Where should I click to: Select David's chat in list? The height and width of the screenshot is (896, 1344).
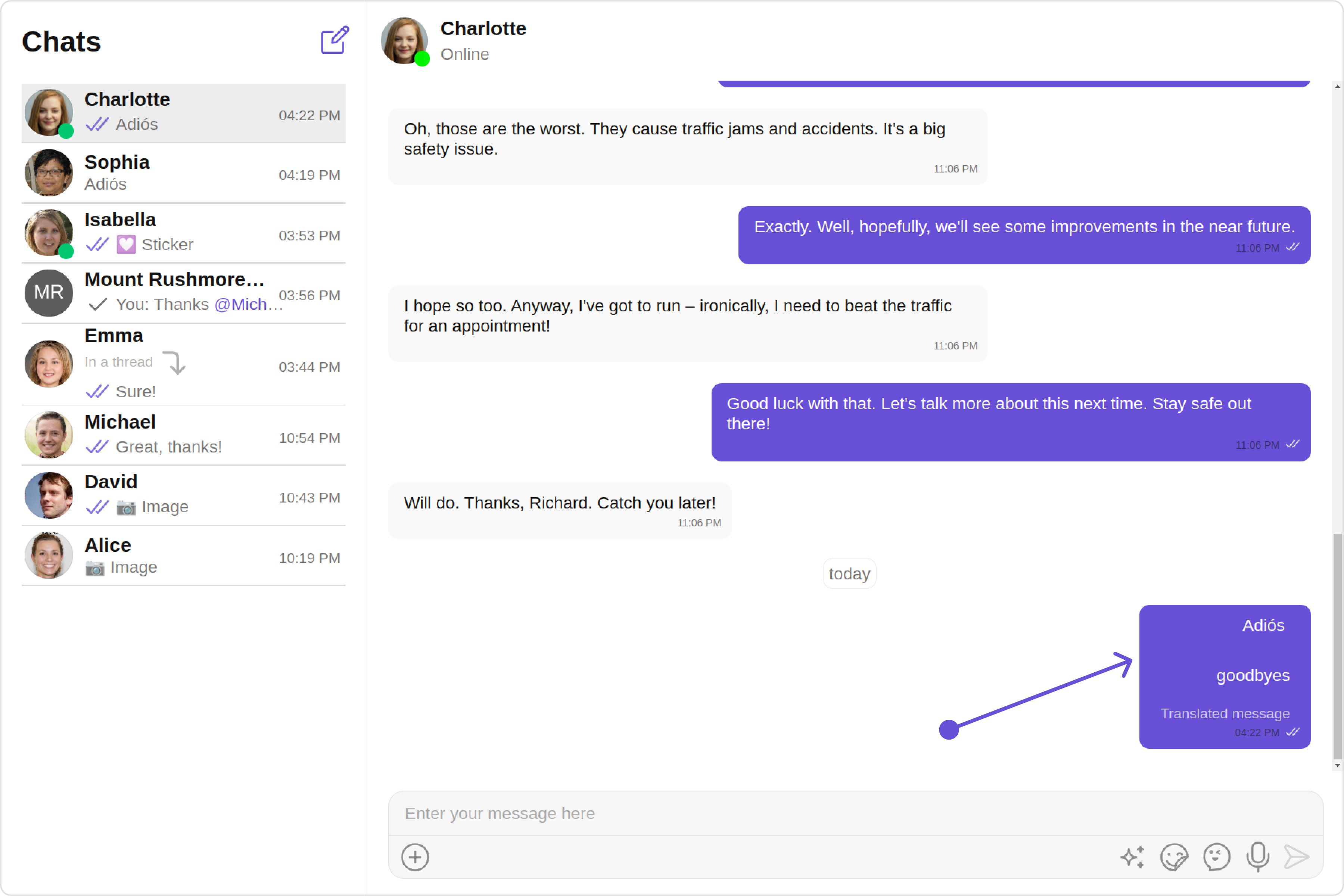click(x=183, y=495)
